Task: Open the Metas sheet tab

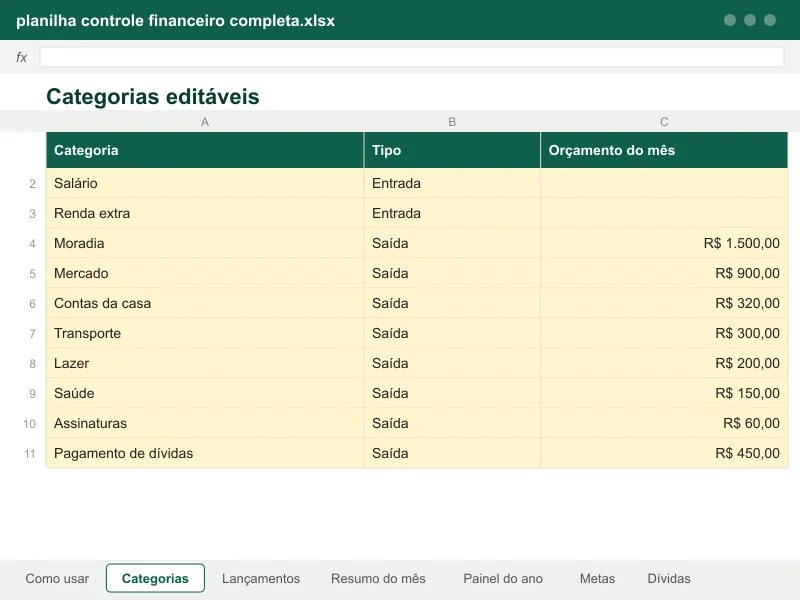Action: 597,578
